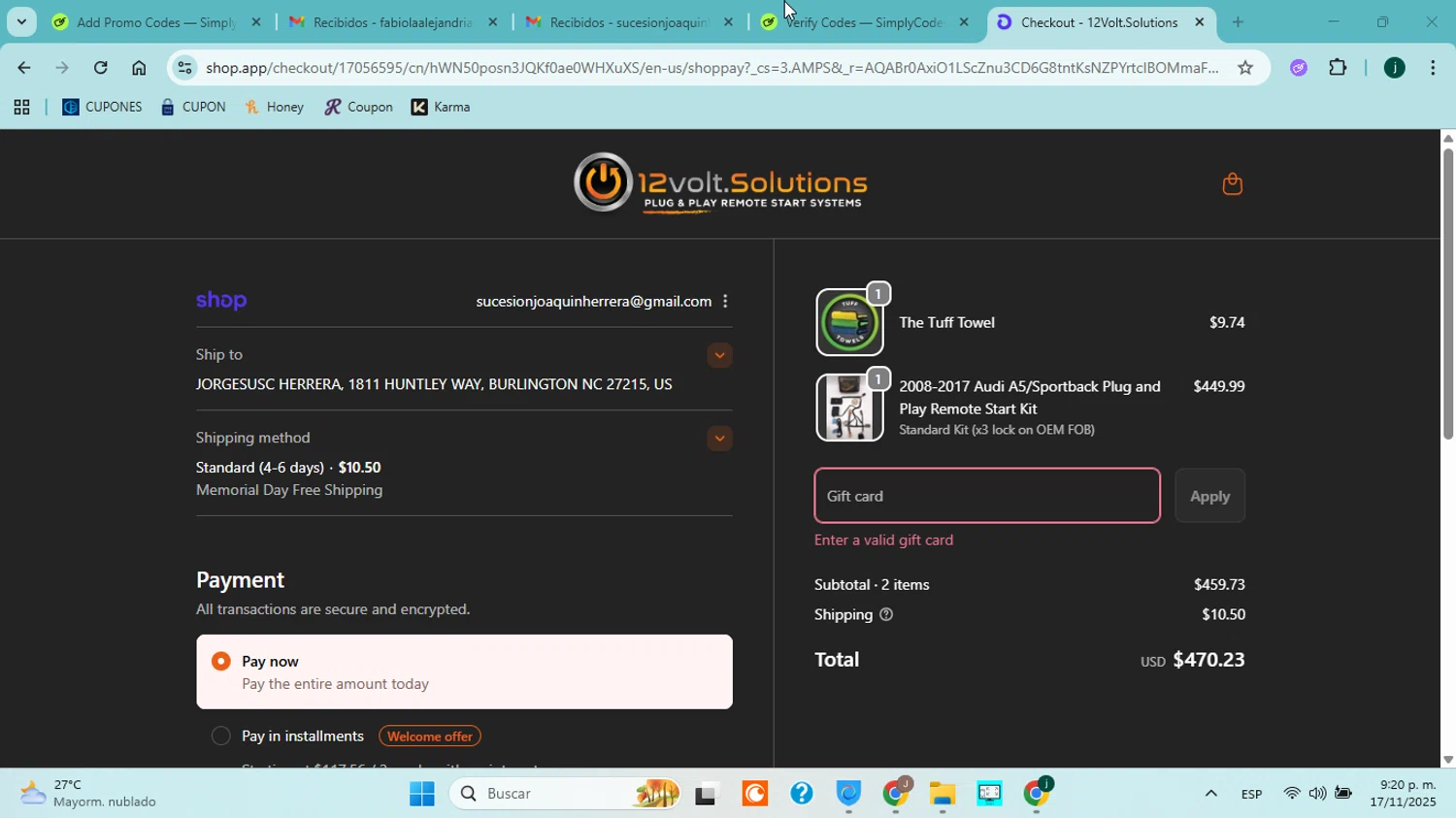Click the Gift card input field
The image size is (1456, 818).
pos(987,496)
